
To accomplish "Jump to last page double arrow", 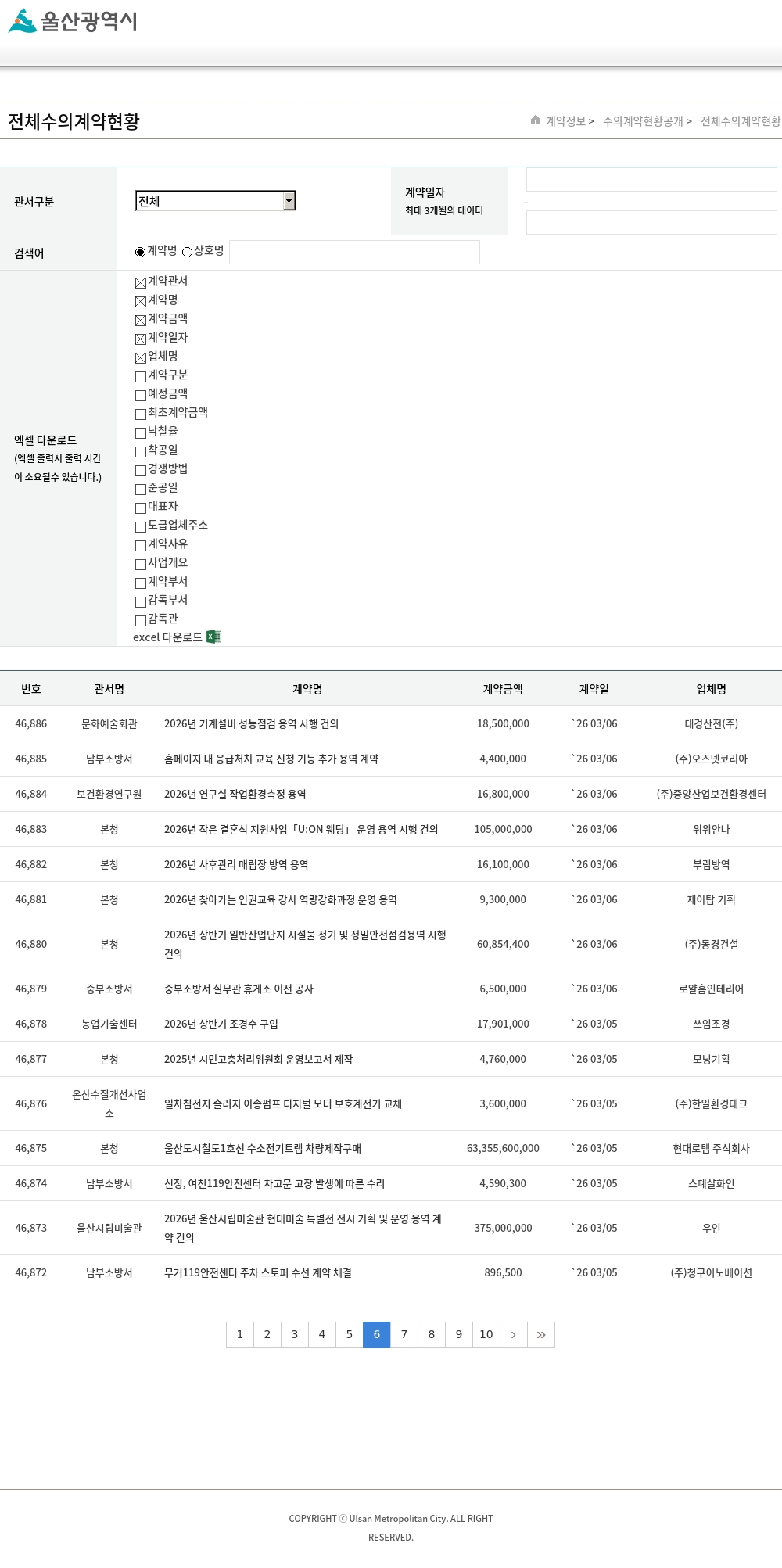I will [x=541, y=1335].
